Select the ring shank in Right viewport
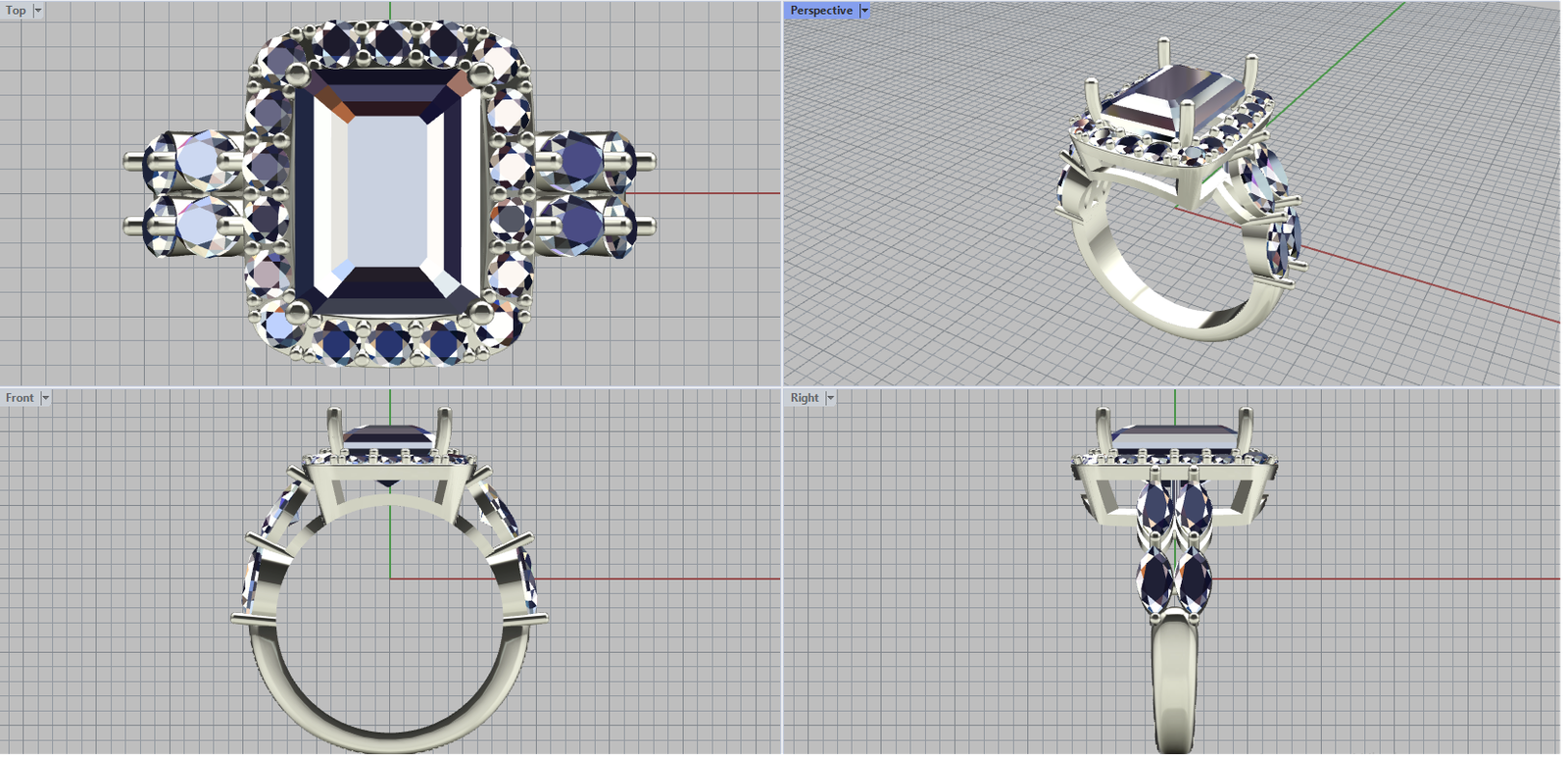This screenshot has width=1568, height=757. coord(1174,686)
